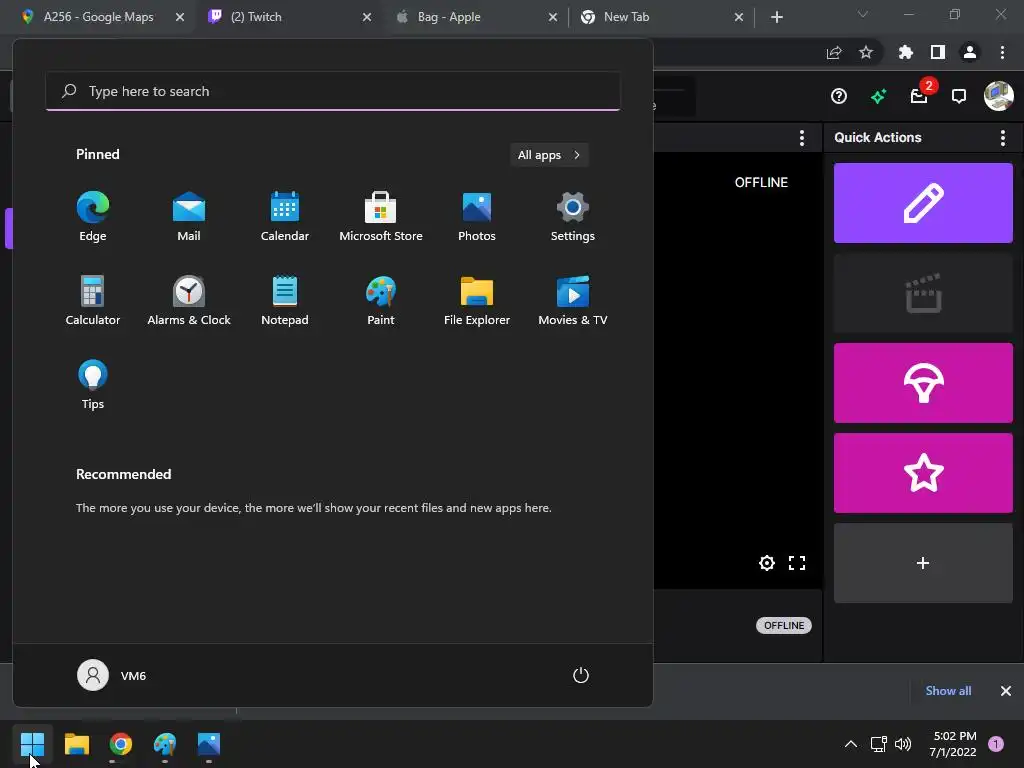
Task: Close the Bag - Apple tab
Action: [x=552, y=17]
